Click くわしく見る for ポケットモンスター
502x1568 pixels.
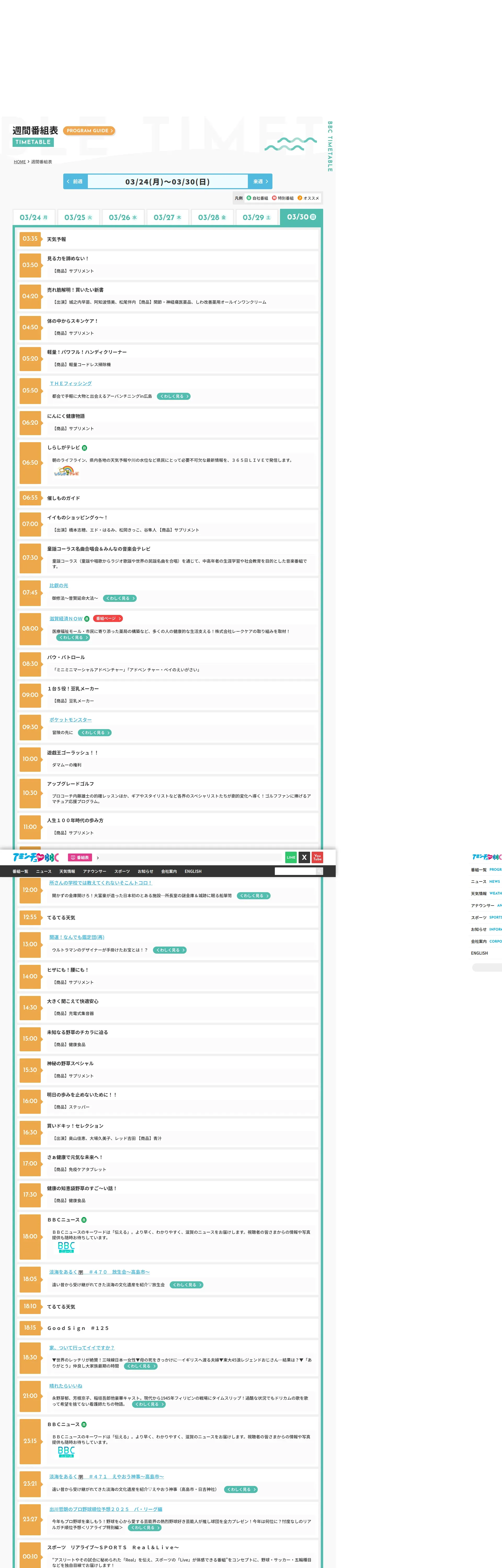click(94, 733)
